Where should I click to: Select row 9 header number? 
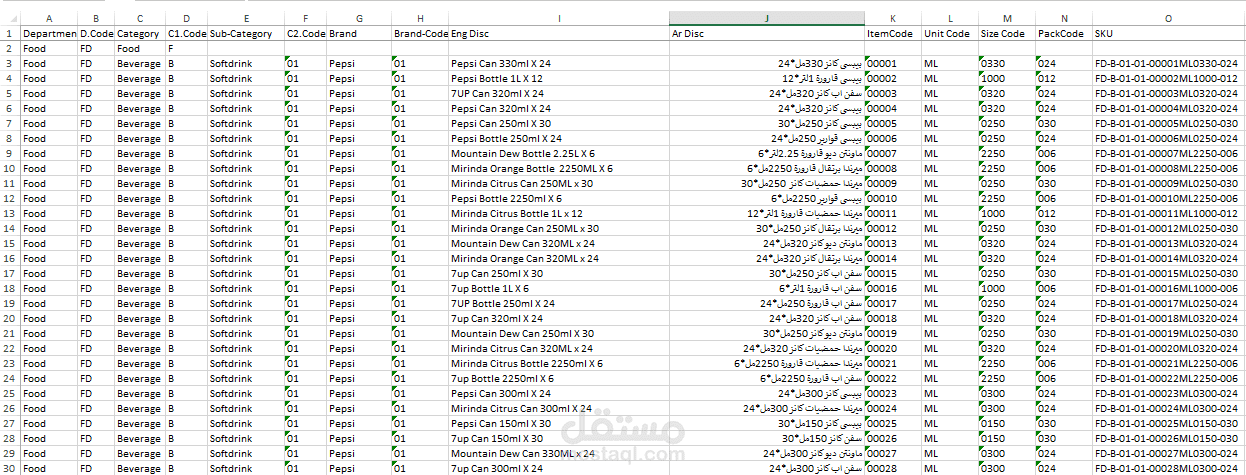pyautogui.click(x=10, y=153)
